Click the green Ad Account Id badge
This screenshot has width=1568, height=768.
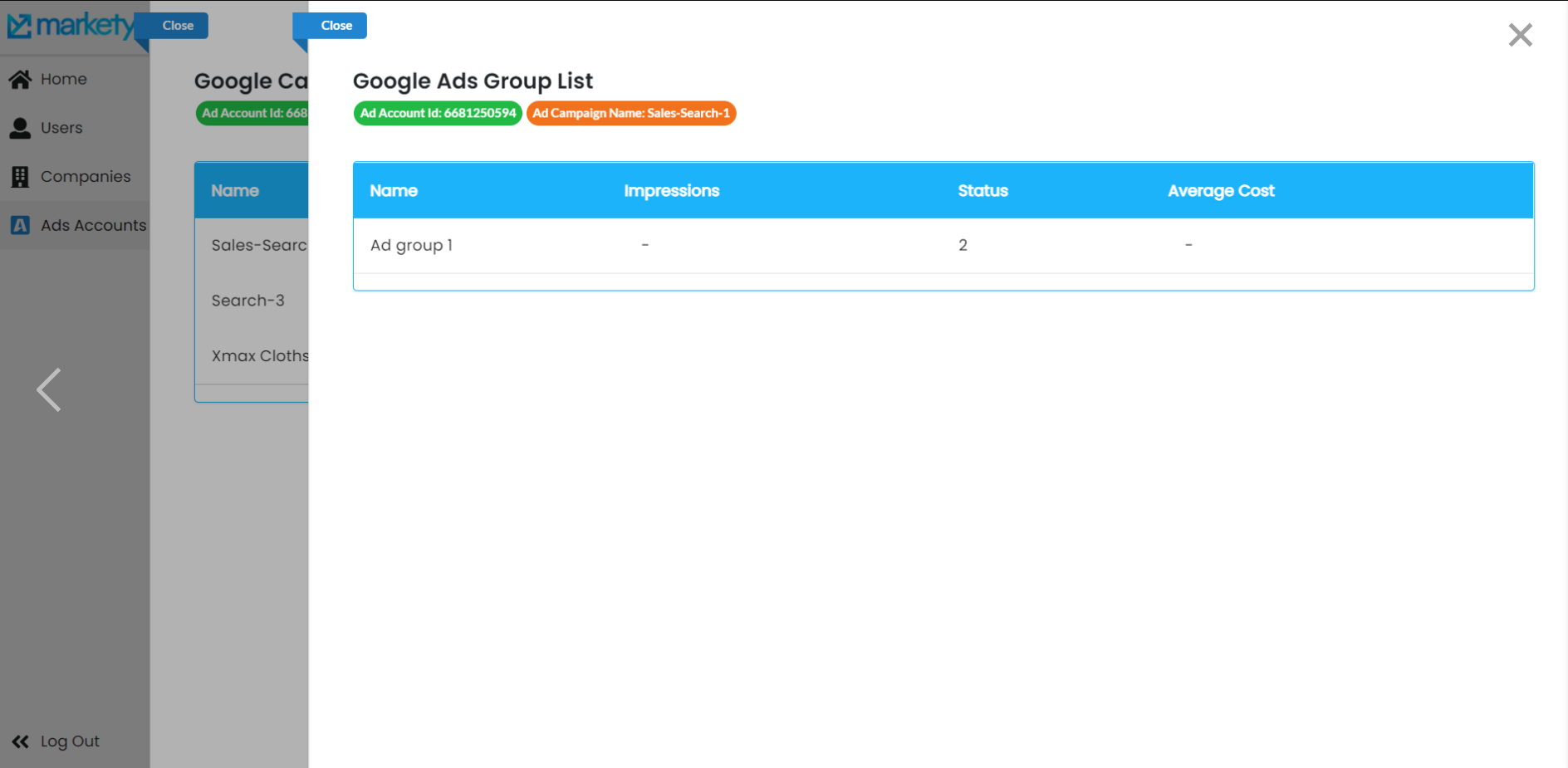coord(438,113)
